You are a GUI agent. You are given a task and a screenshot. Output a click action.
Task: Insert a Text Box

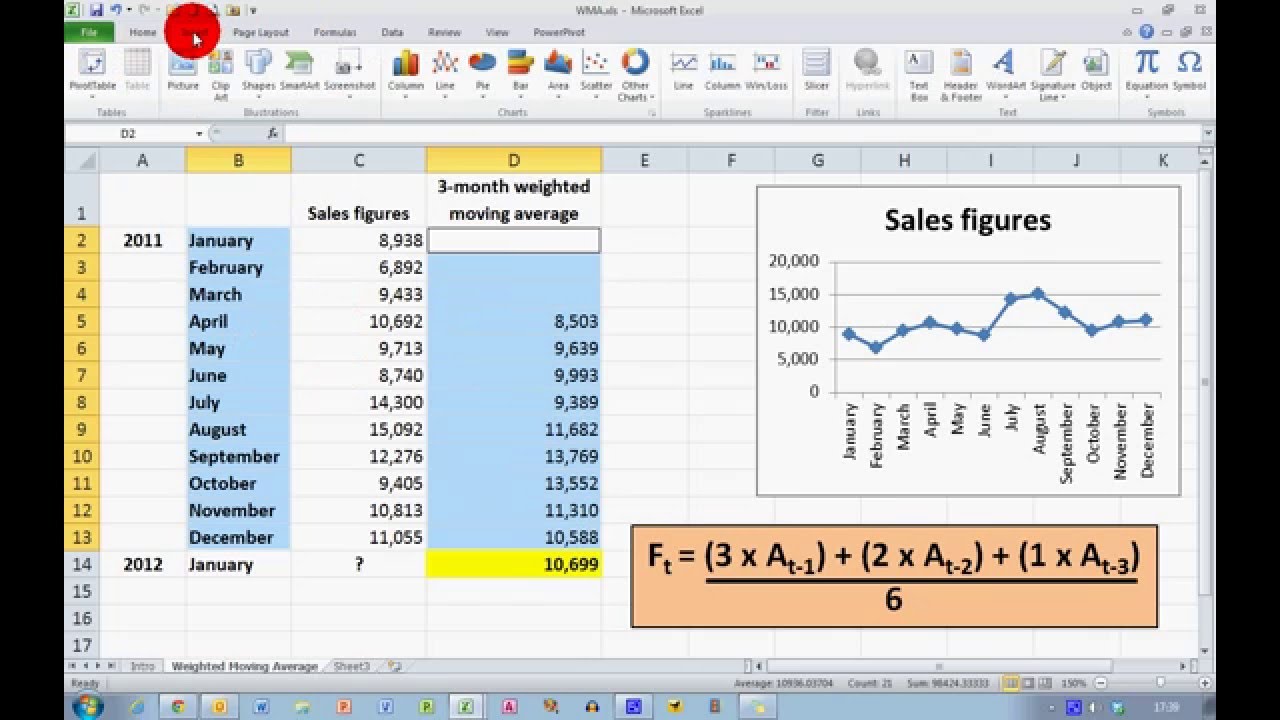[x=919, y=75]
